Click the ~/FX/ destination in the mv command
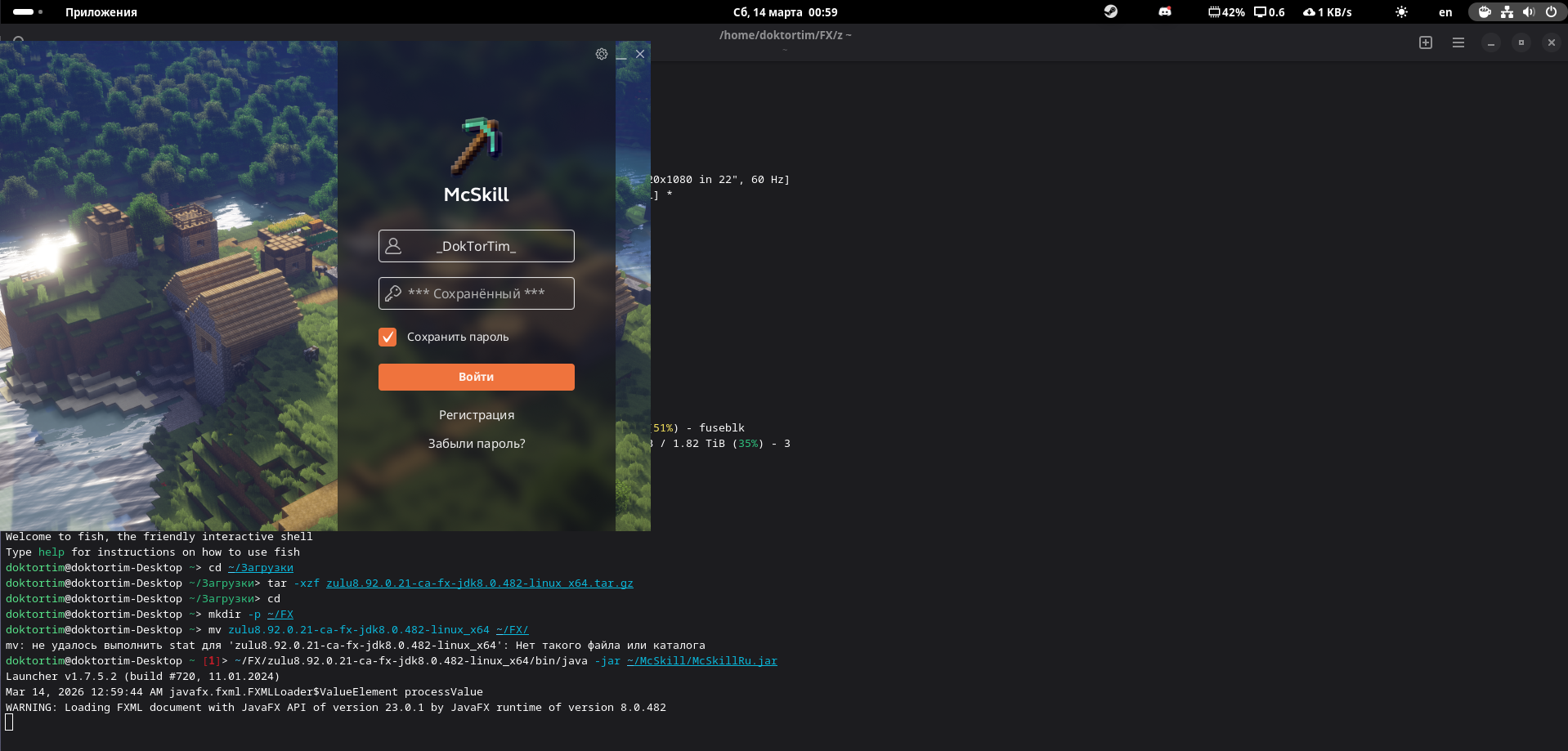The height and width of the screenshot is (751, 1568). coord(513,630)
